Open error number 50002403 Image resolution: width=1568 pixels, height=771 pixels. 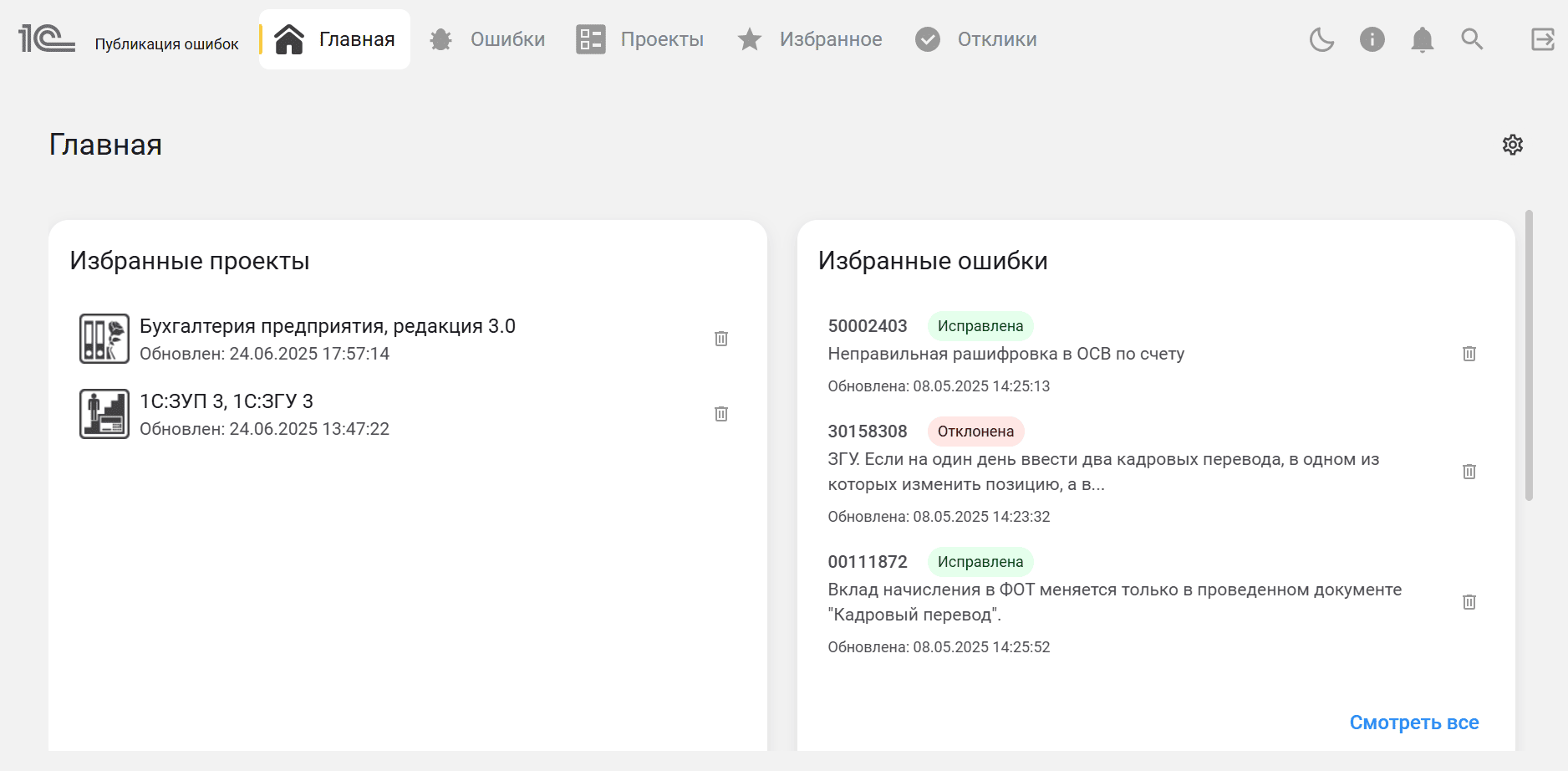[868, 326]
